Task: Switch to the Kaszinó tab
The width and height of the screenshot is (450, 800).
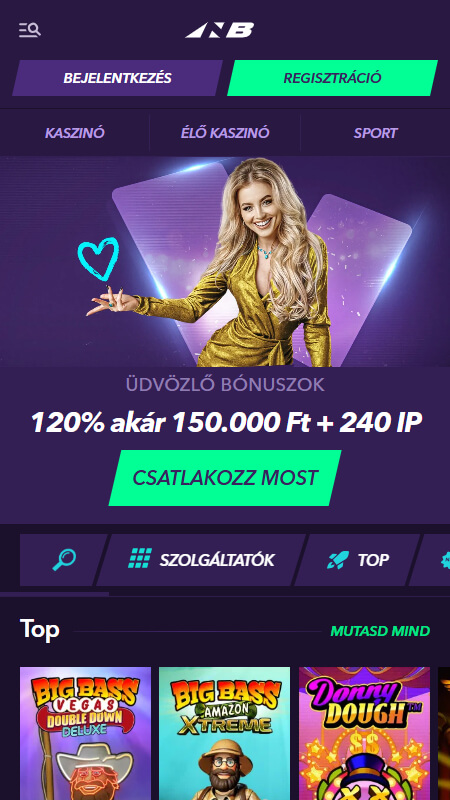Action: pos(74,133)
